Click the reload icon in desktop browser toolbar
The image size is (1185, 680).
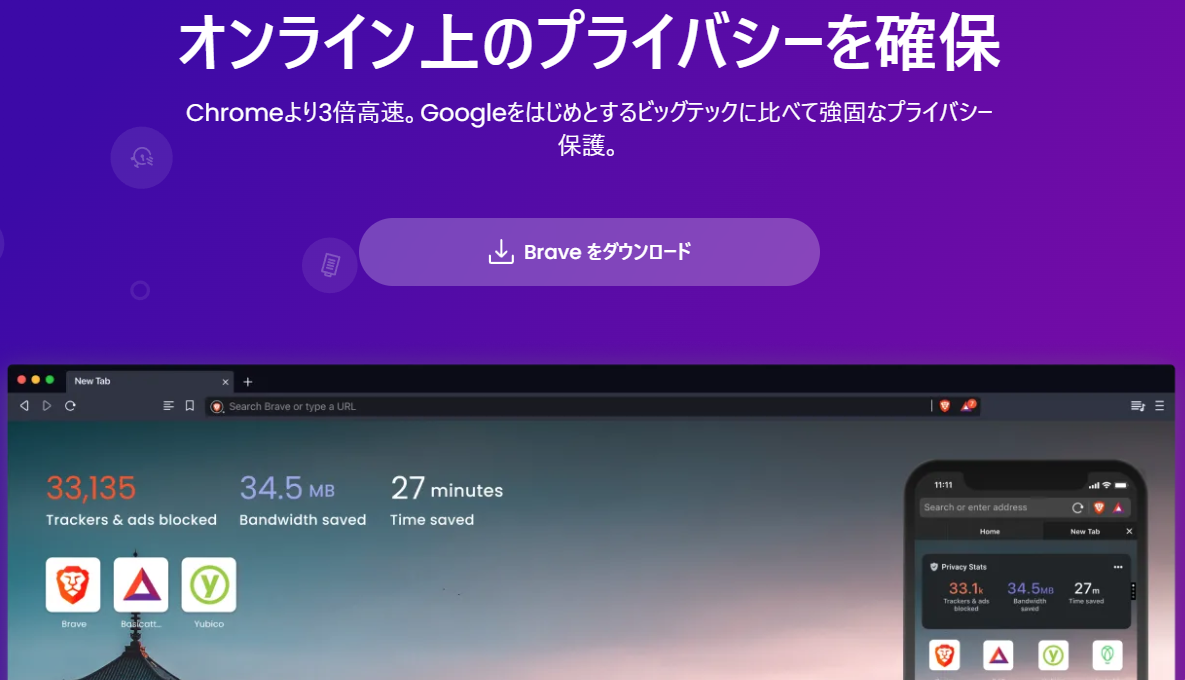coord(70,406)
